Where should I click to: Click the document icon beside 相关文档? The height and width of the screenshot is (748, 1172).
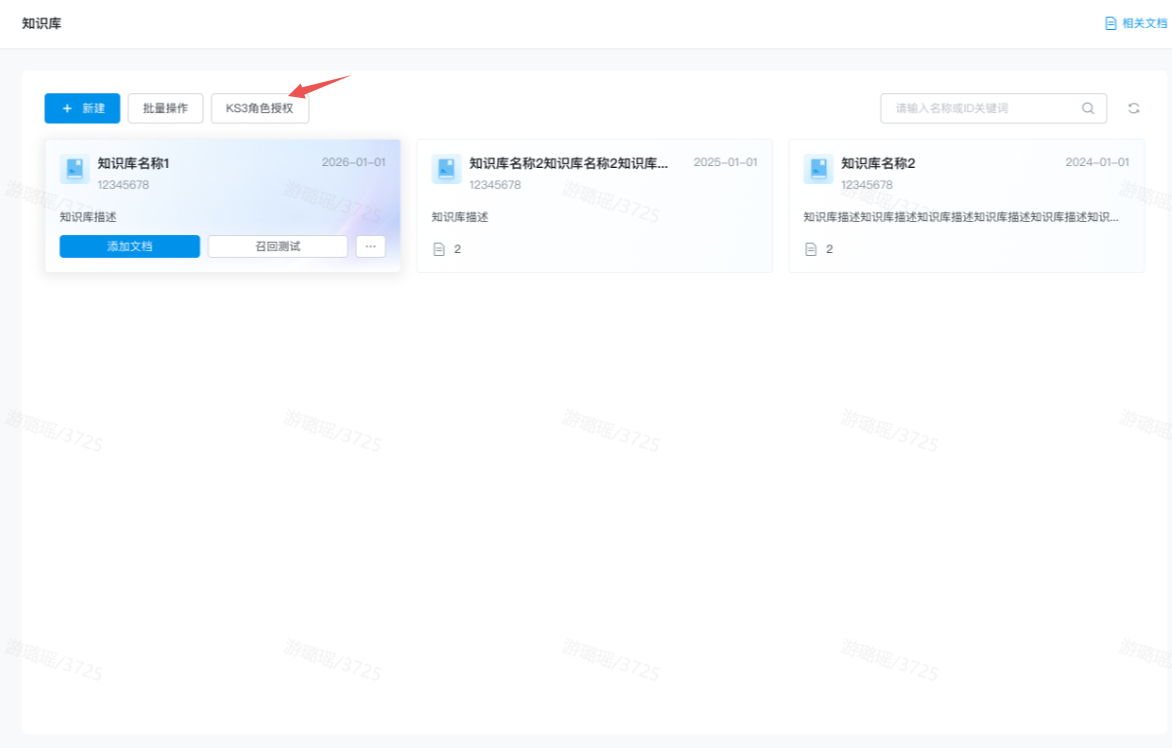1111,23
